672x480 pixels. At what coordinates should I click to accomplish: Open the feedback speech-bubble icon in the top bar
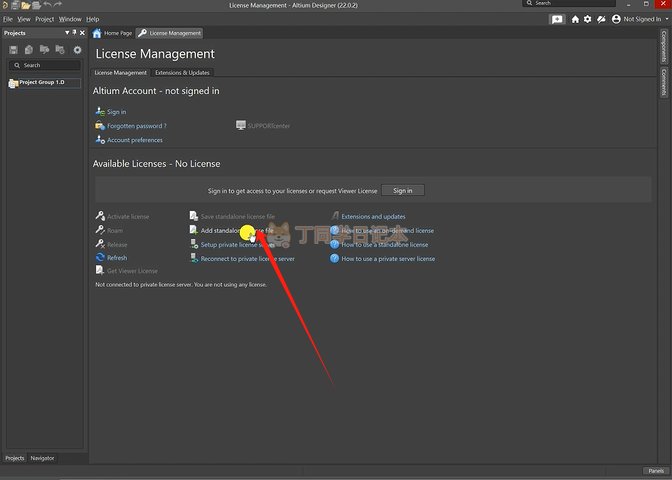coord(557,19)
